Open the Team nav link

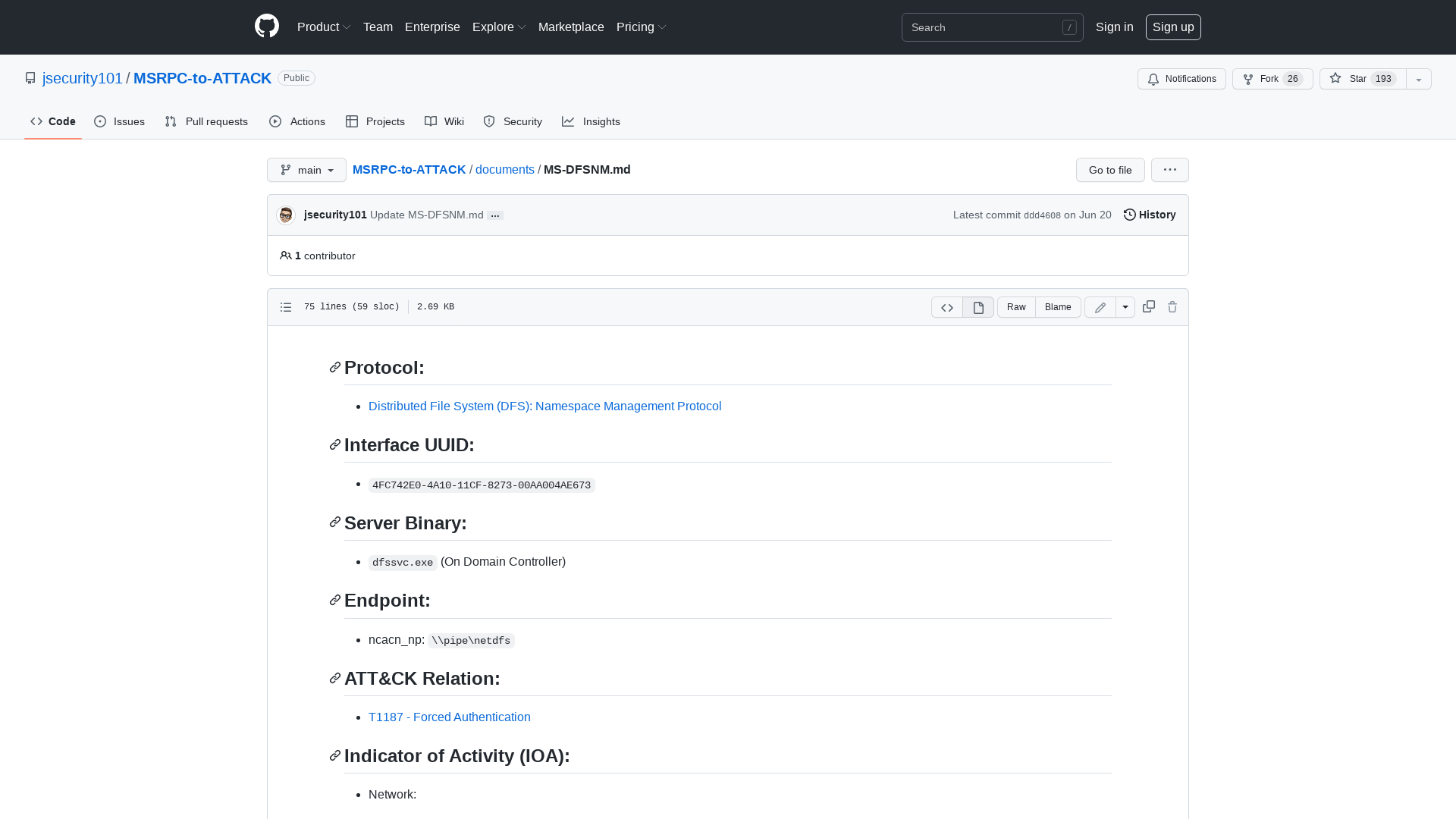point(378,27)
